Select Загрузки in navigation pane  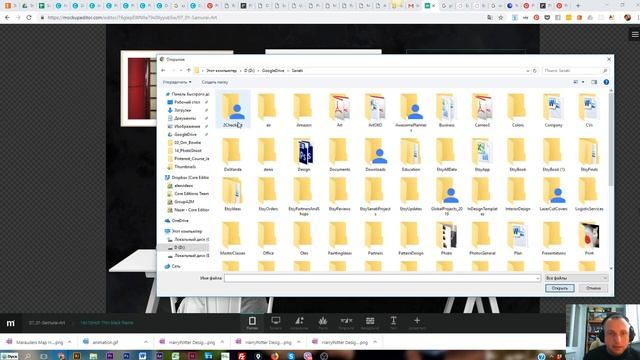click(182, 110)
